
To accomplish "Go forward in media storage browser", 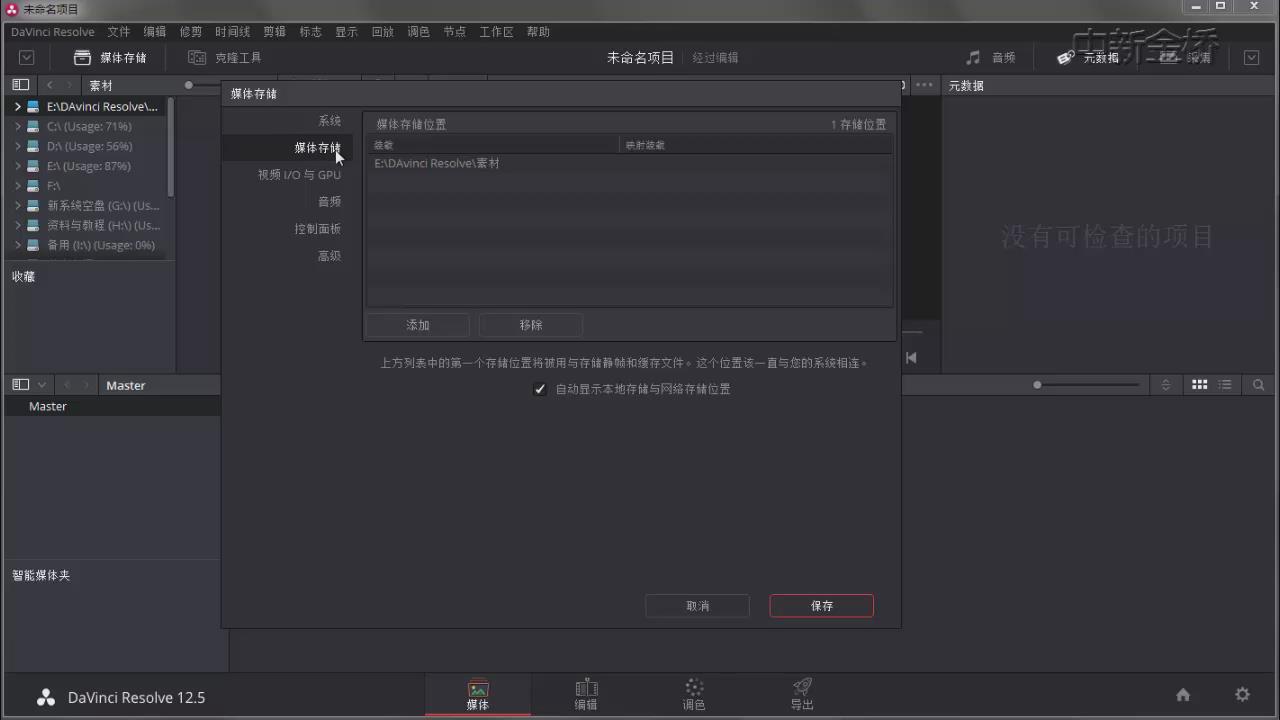I will point(68,85).
